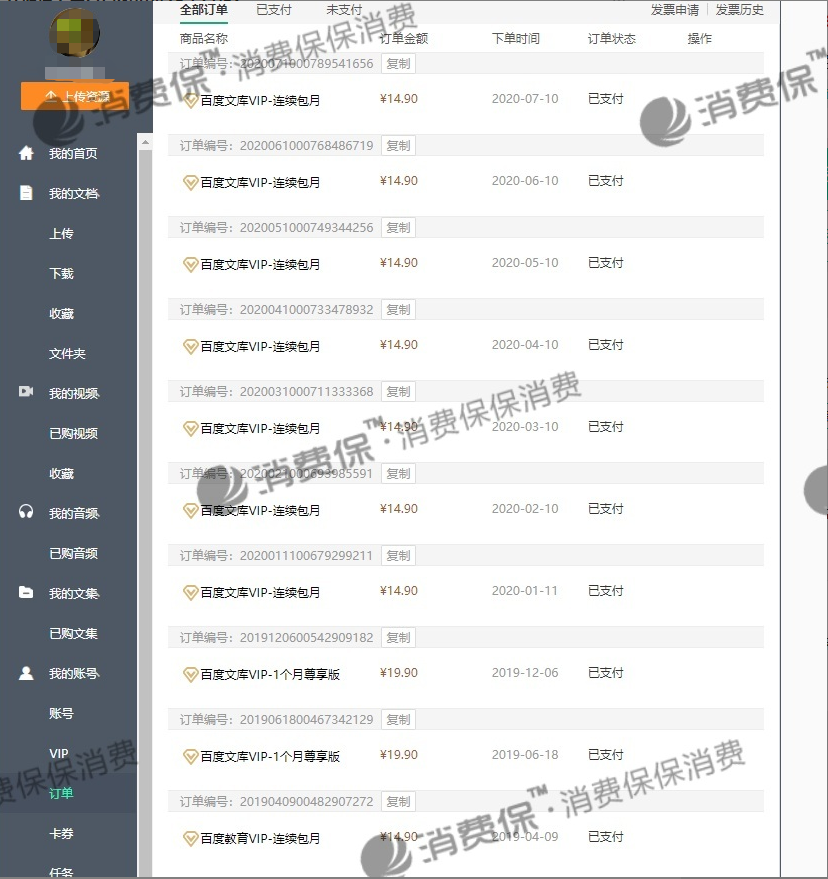Select 上传 under 我的文档

(x=61, y=233)
